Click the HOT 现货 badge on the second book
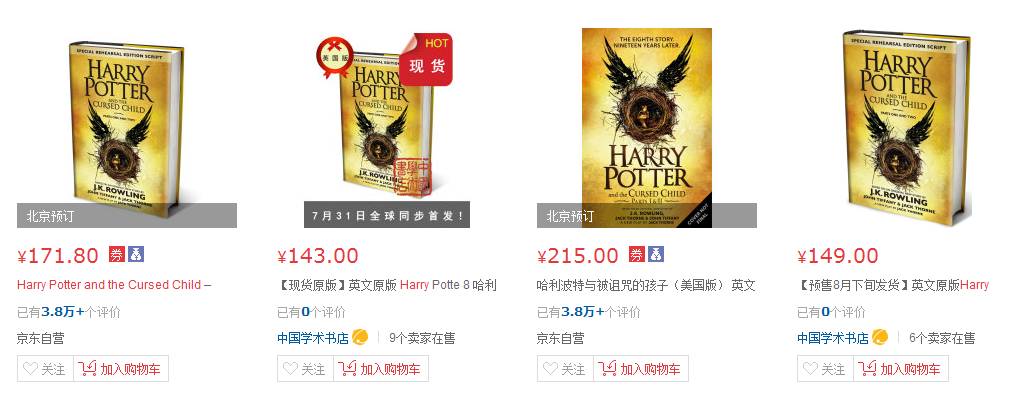Screen dimensions: 1017x407 (426, 60)
